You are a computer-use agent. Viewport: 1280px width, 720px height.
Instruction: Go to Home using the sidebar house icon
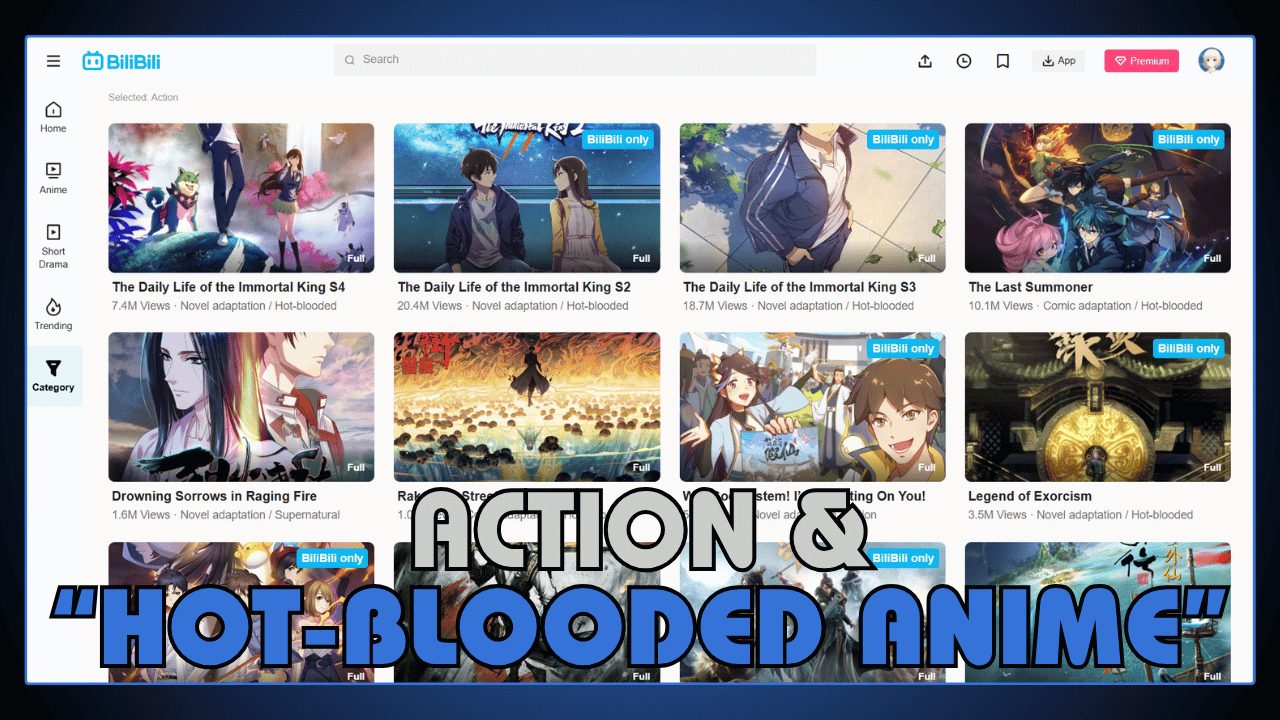[x=52, y=112]
